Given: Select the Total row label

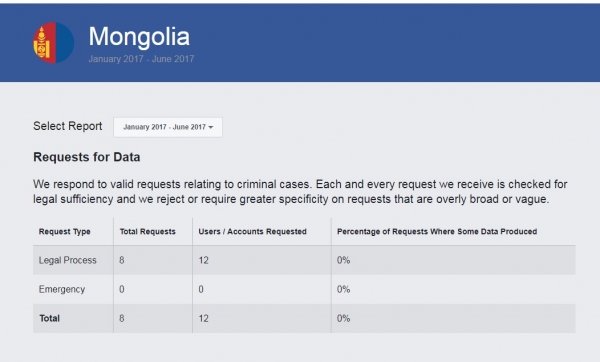Looking at the screenshot, I should click(50, 318).
